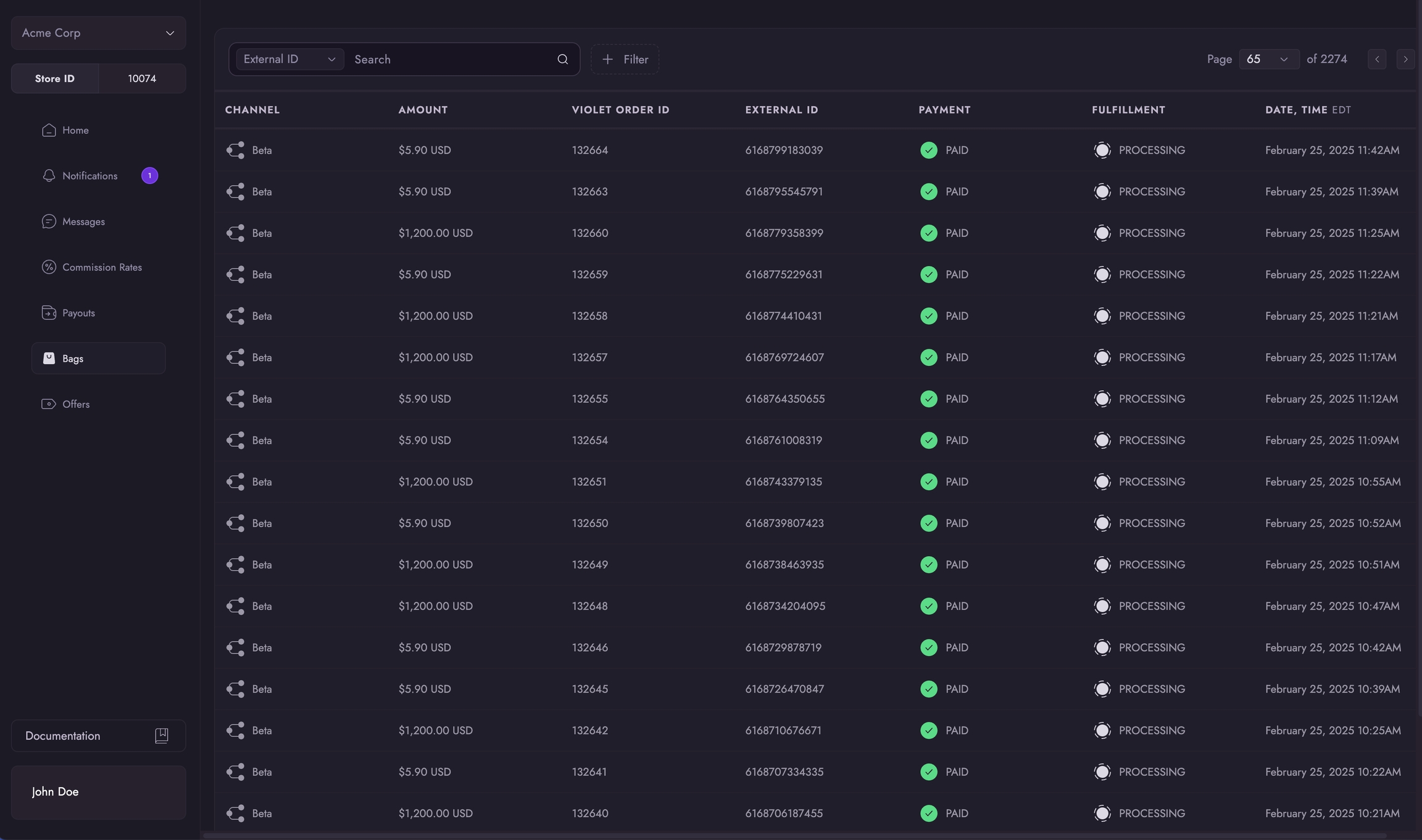Click the Commission Rates percent icon
The height and width of the screenshot is (840, 1422).
click(x=49, y=267)
